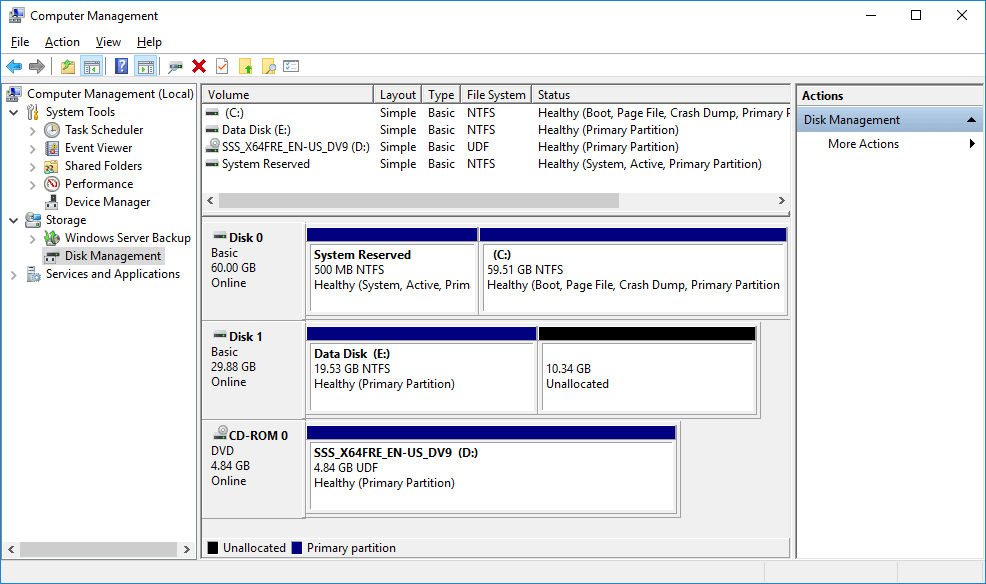Click the Computer Management icon in the title bar
This screenshot has height=584, width=986.
coord(16,15)
